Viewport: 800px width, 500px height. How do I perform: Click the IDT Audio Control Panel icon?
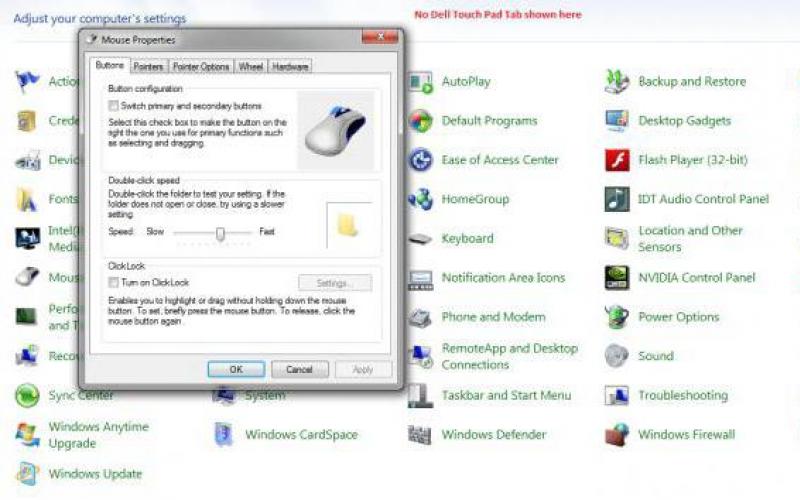[x=617, y=200]
